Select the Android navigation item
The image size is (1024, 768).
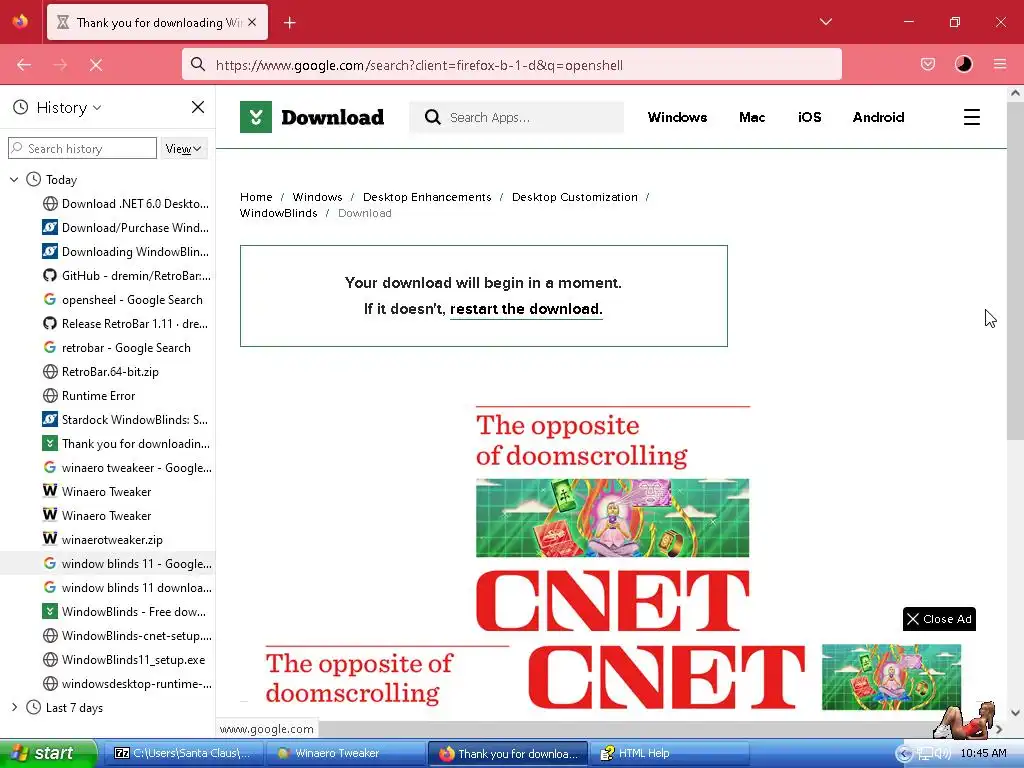[x=878, y=118]
